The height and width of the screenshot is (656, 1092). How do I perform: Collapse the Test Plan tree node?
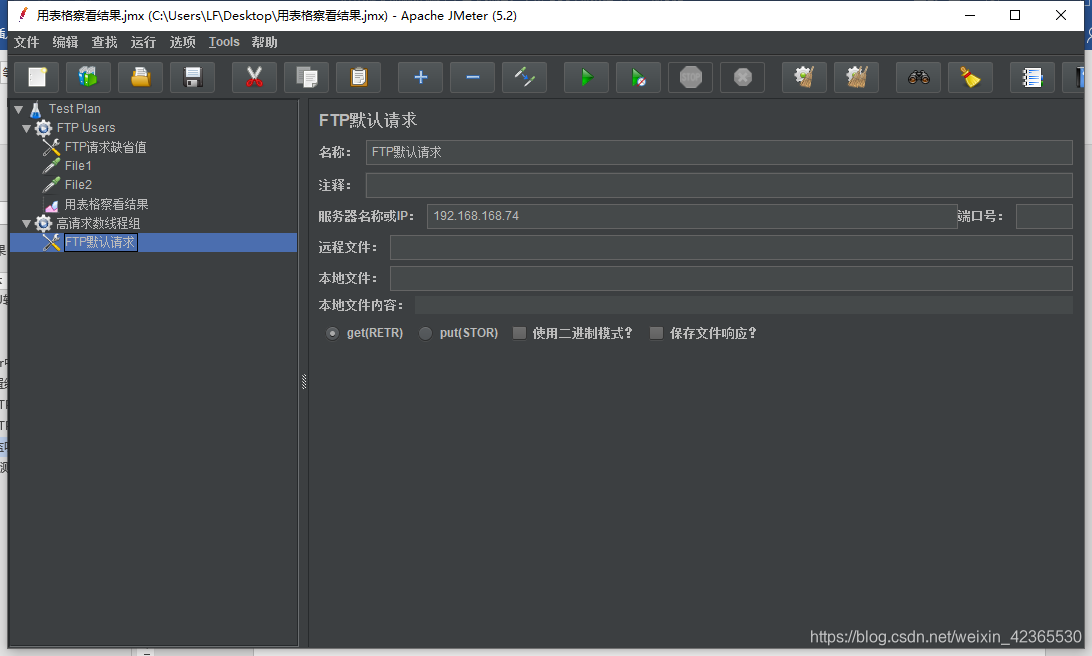18,108
